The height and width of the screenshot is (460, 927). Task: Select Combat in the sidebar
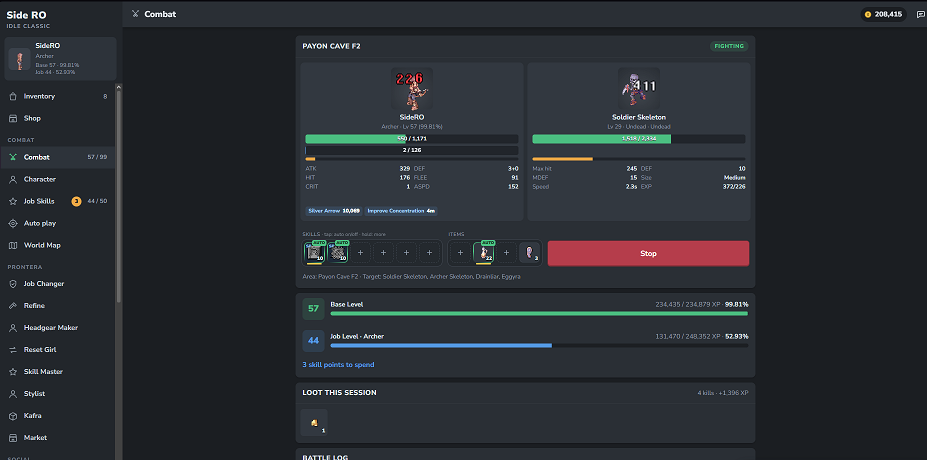click(58, 157)
